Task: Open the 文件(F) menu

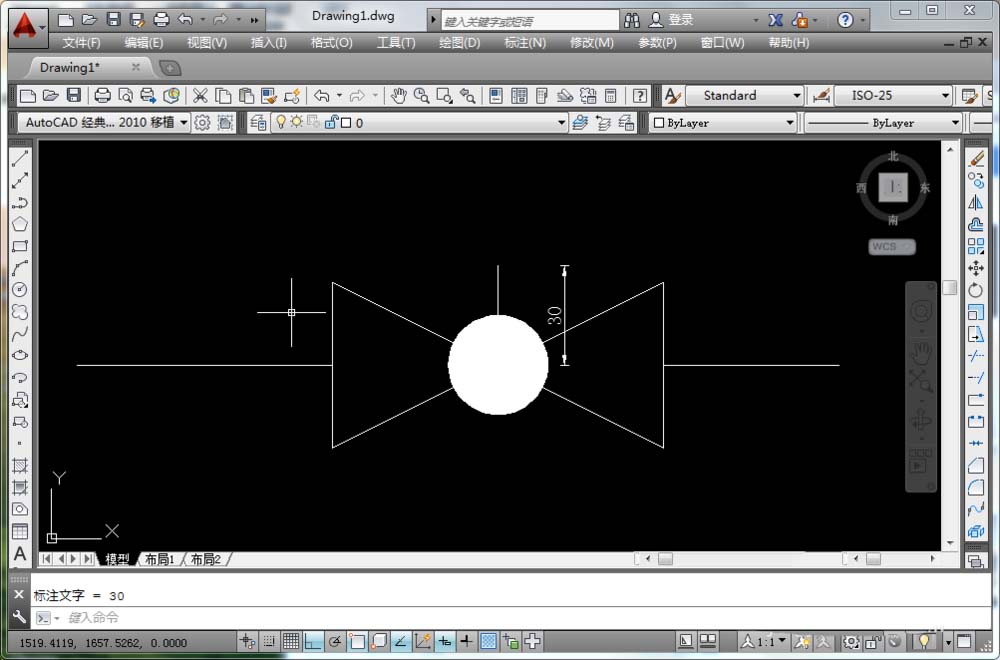Action: 81,43
